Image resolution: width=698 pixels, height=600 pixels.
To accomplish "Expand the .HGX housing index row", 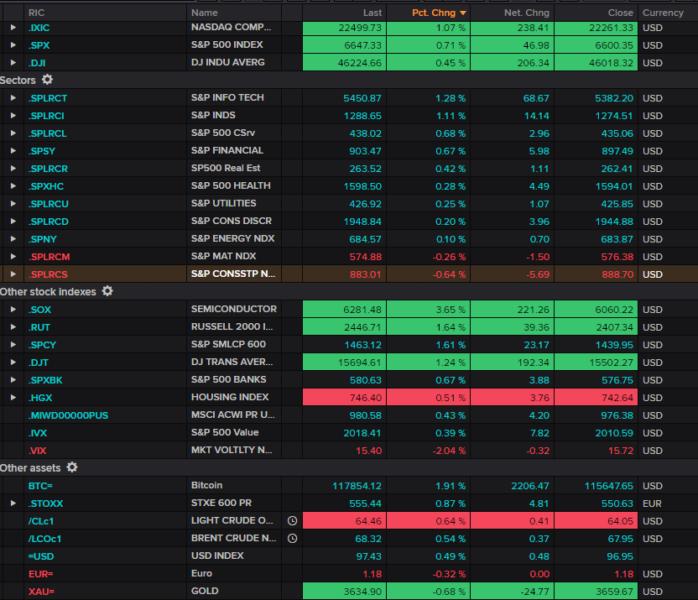I will click(13, 397).
